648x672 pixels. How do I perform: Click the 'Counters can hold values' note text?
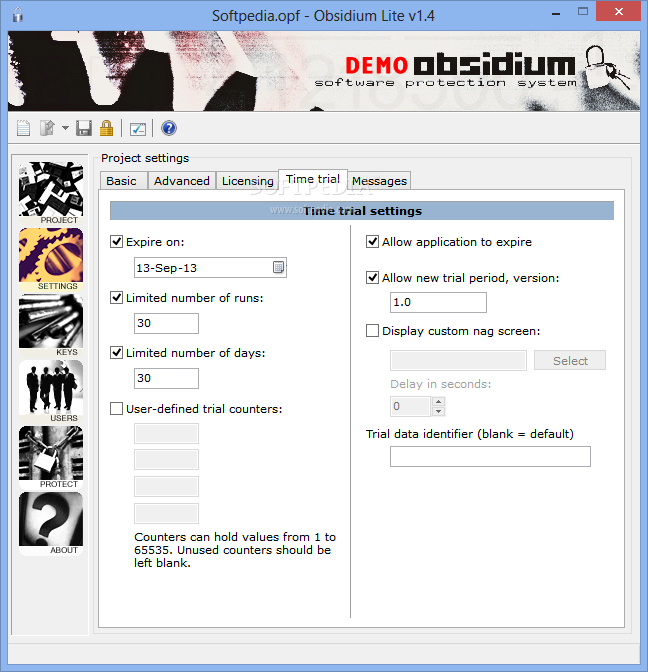coord(235,550)
